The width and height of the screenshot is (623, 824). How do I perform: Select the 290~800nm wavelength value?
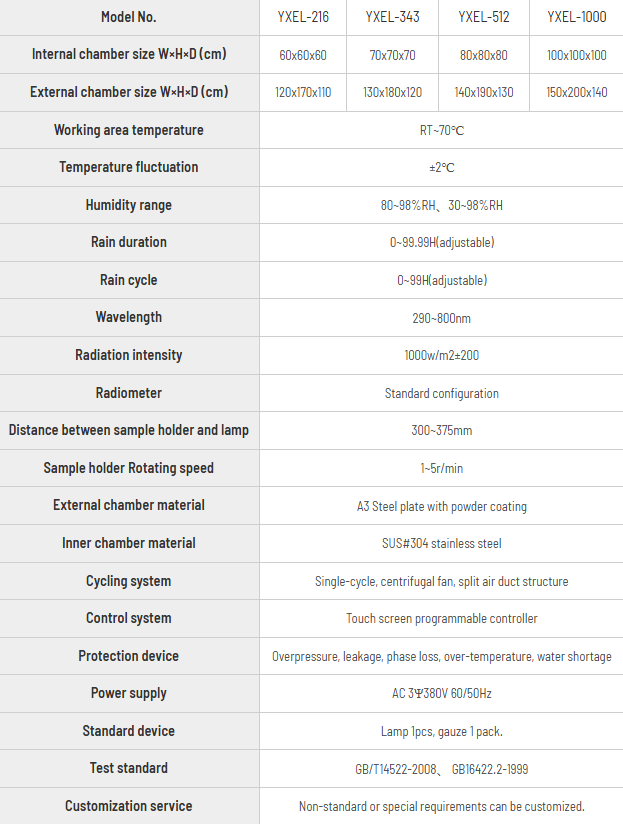point(442,318)
